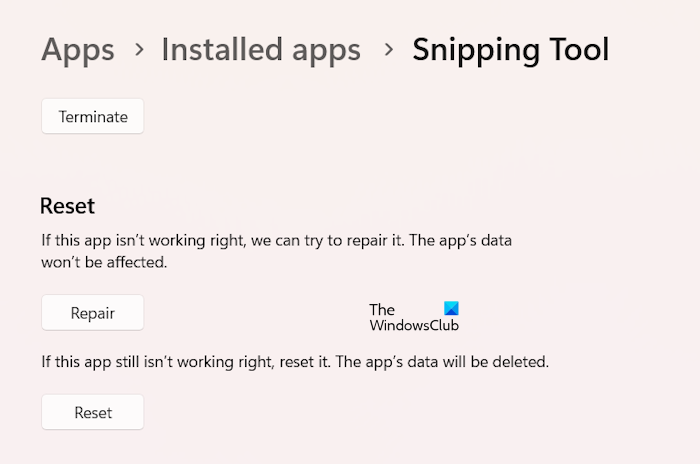
Task: Click the bold Reset section heading
Action: click(67, 206)
